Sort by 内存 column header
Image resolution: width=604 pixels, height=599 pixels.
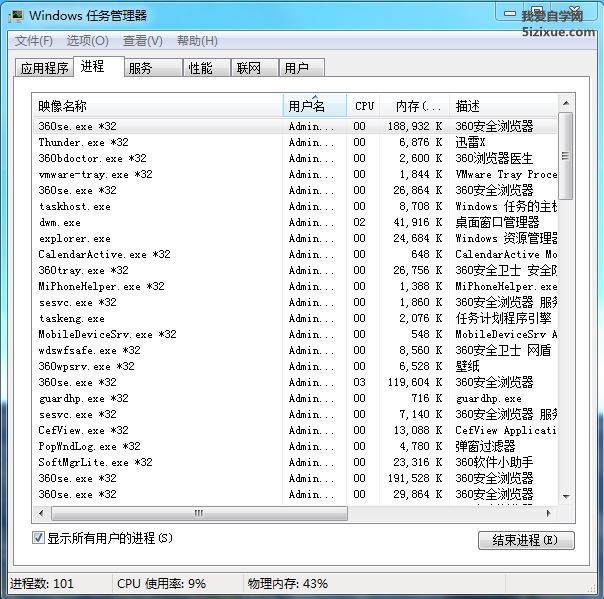click(414, 106)
